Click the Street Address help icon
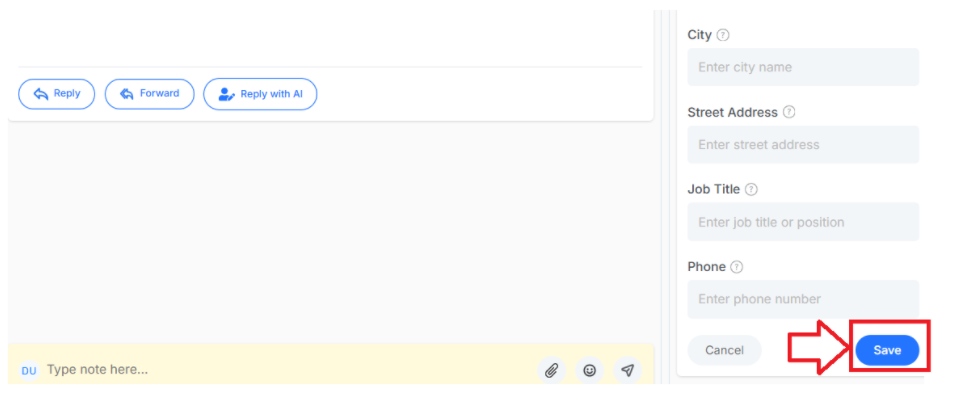Image resolution: width=978 pixels, height=418 pixels. point(789,112)
